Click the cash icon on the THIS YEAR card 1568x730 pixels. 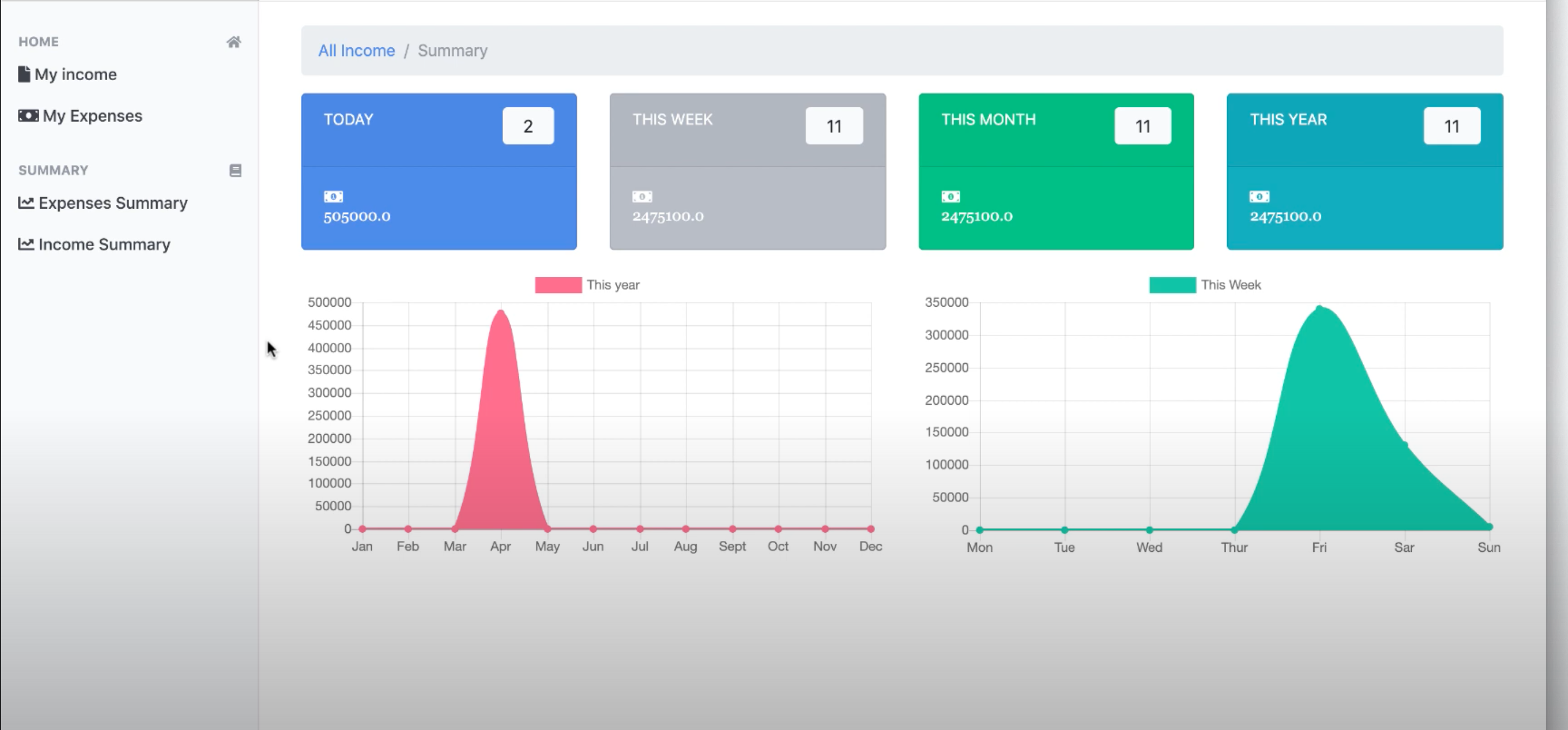[x=1258, y=196]
